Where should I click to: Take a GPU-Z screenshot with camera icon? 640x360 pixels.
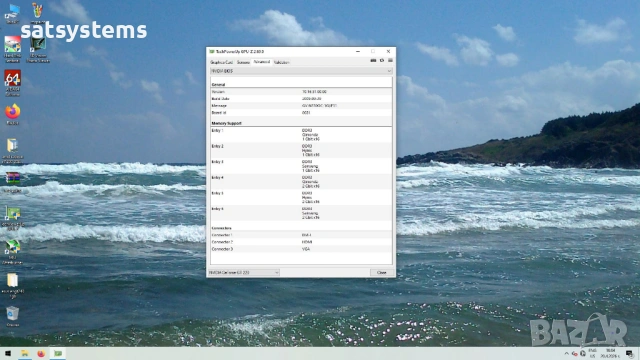tap(373, 60)
